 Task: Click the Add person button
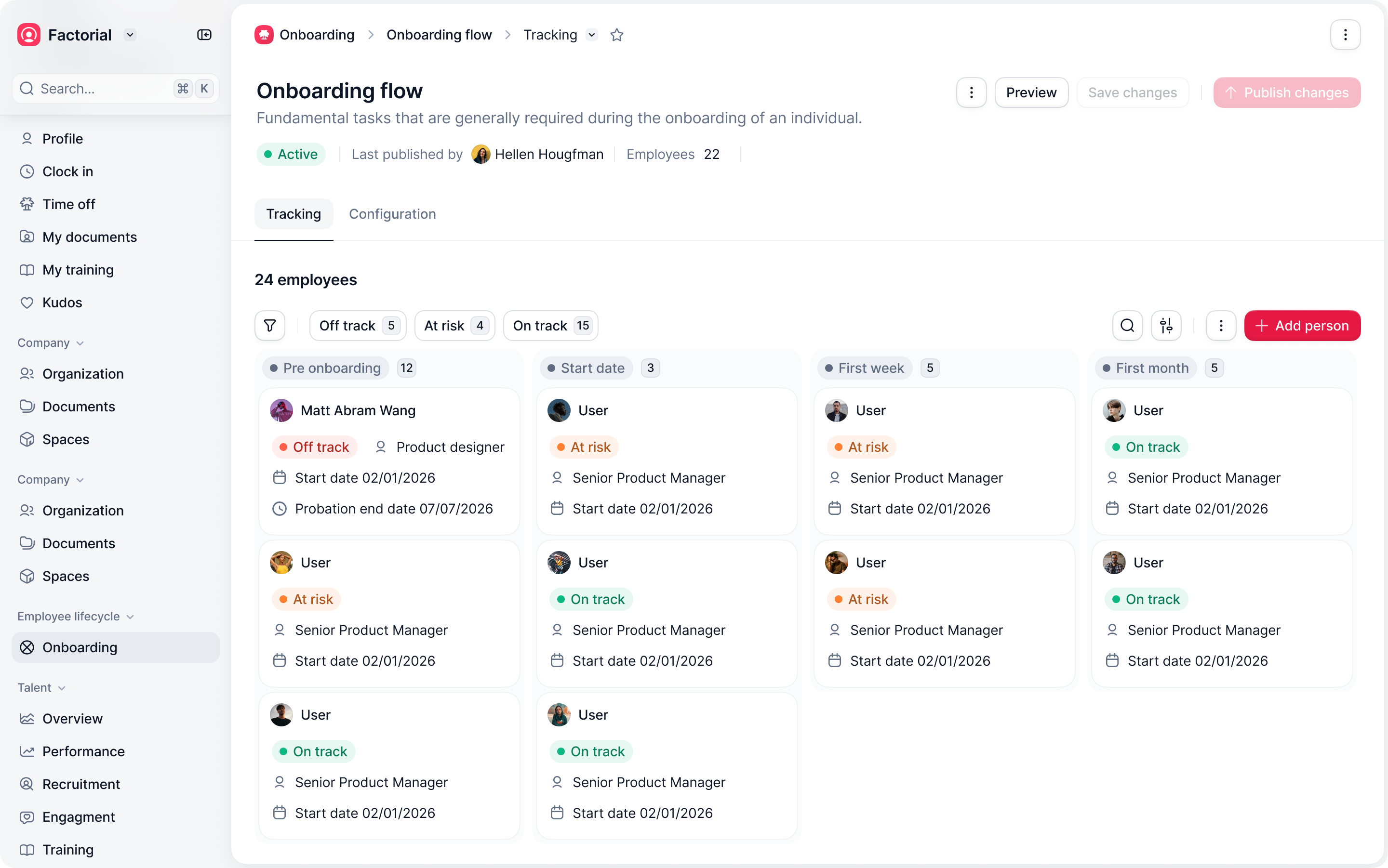click(1302, 326)
